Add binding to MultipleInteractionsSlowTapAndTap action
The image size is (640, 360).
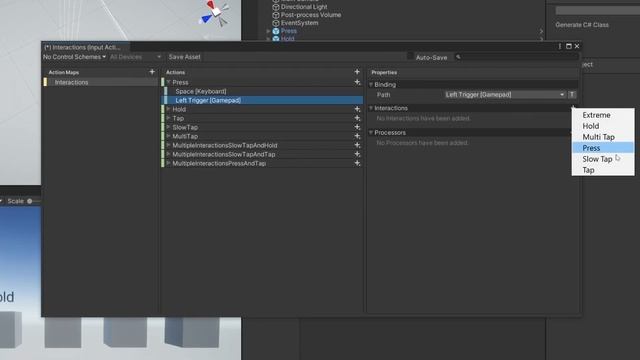click(357, 154)
